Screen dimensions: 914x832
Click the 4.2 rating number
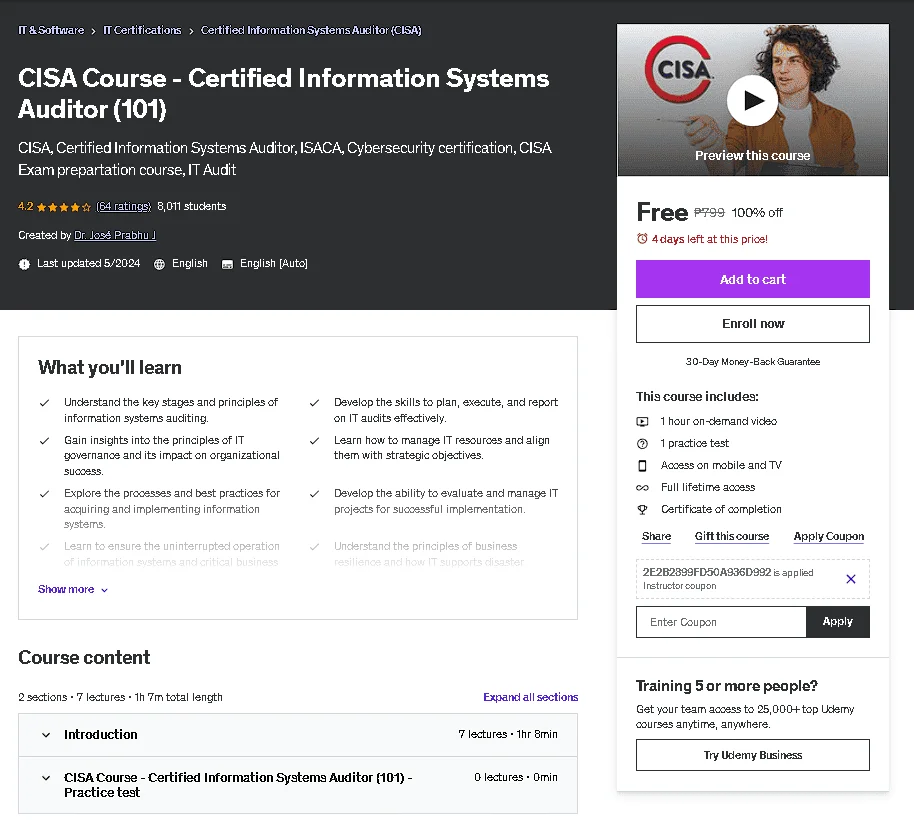tap(26, 206)
